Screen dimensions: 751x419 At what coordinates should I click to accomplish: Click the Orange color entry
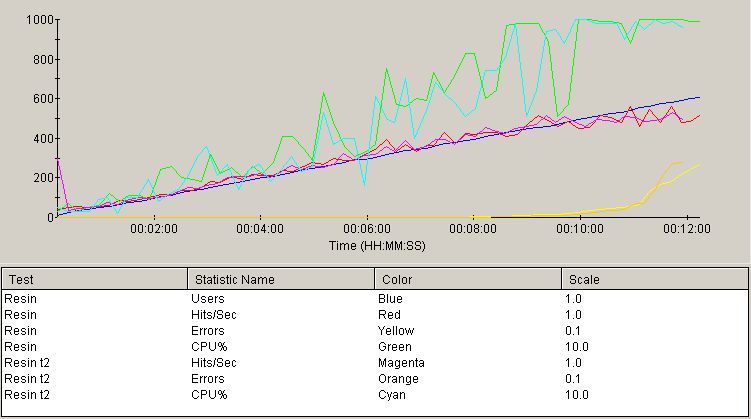tap(398, 378)
